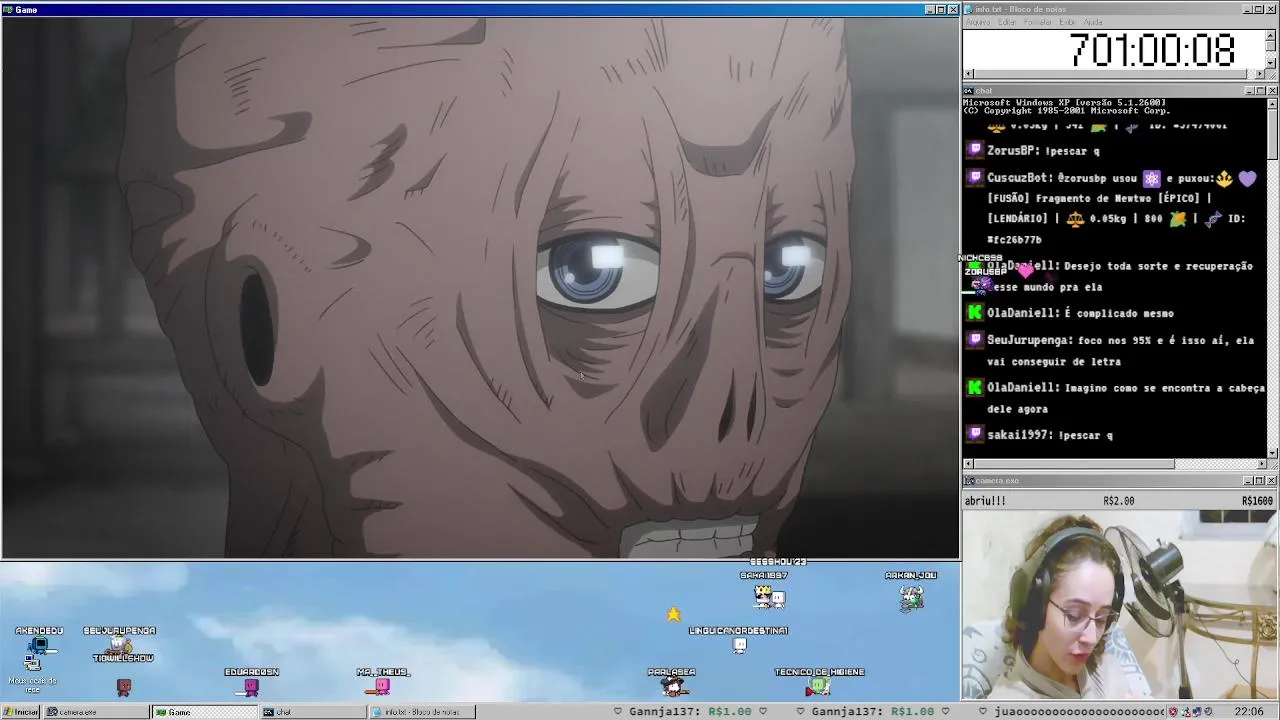Click scroll up arrow in Bloco de notas
The height and width of the screenshot is (720, 1280).
1272,34
